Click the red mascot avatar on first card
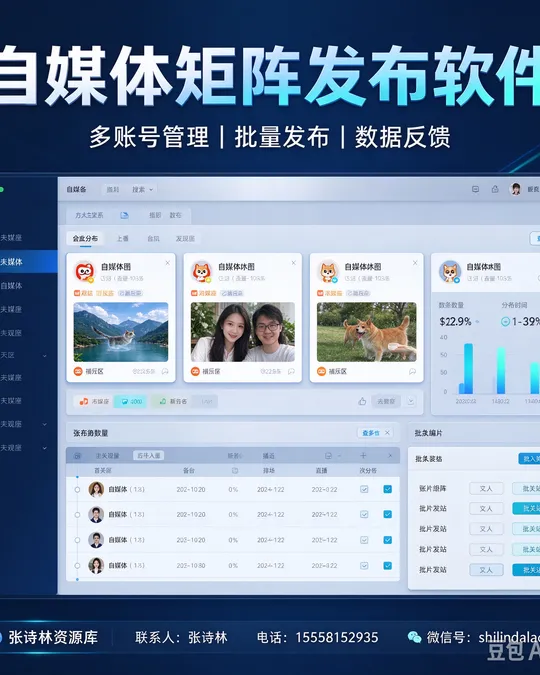The height and width of the screenshot is (675, 540). click(x=84, y=272)
